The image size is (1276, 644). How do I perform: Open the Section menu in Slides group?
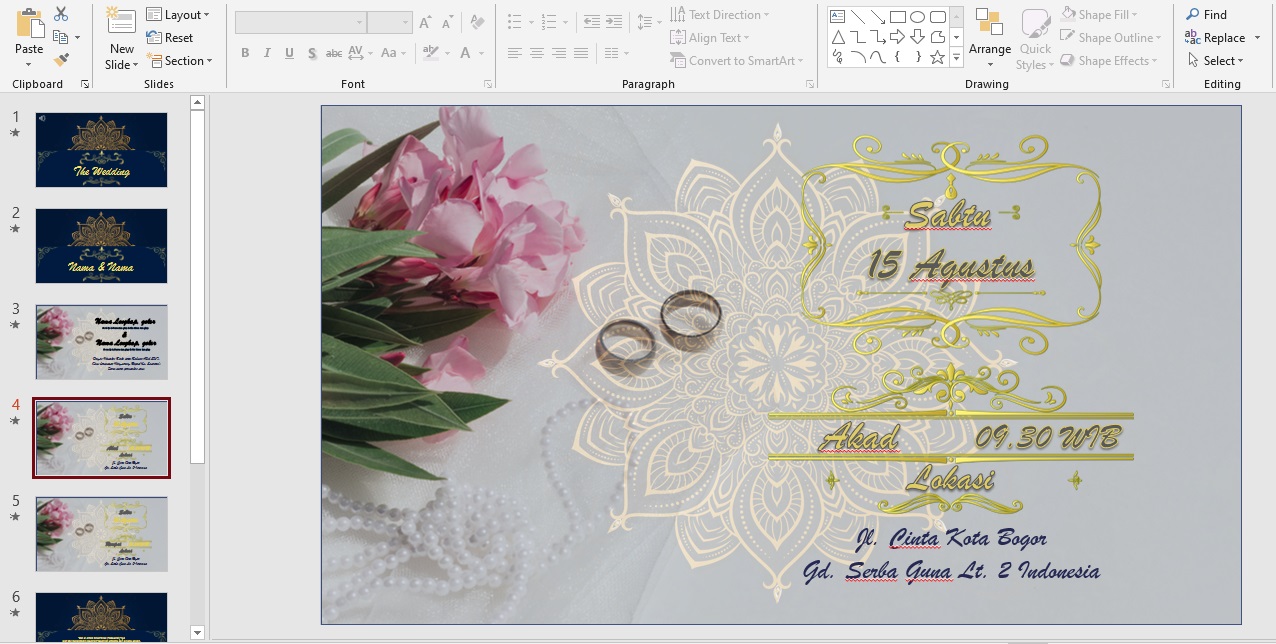point(181,60)
